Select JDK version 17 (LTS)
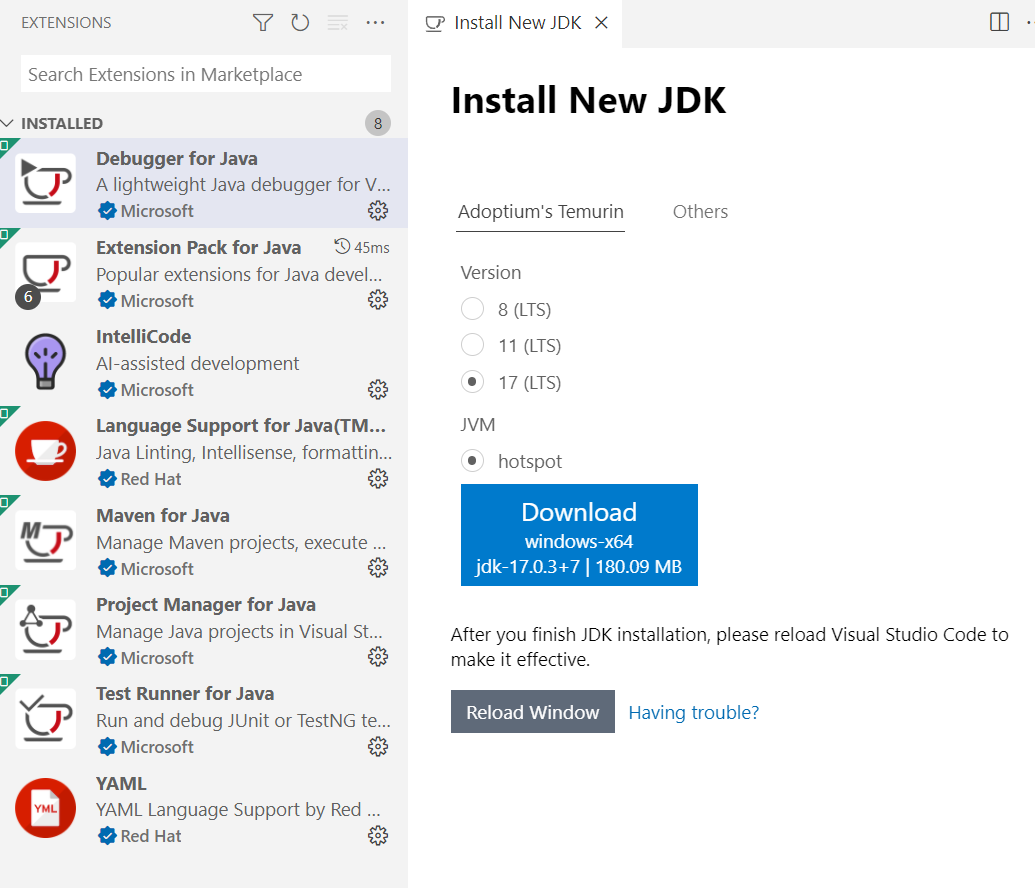This screenshot has width=1035, height=888. click(x=473, y=382)
